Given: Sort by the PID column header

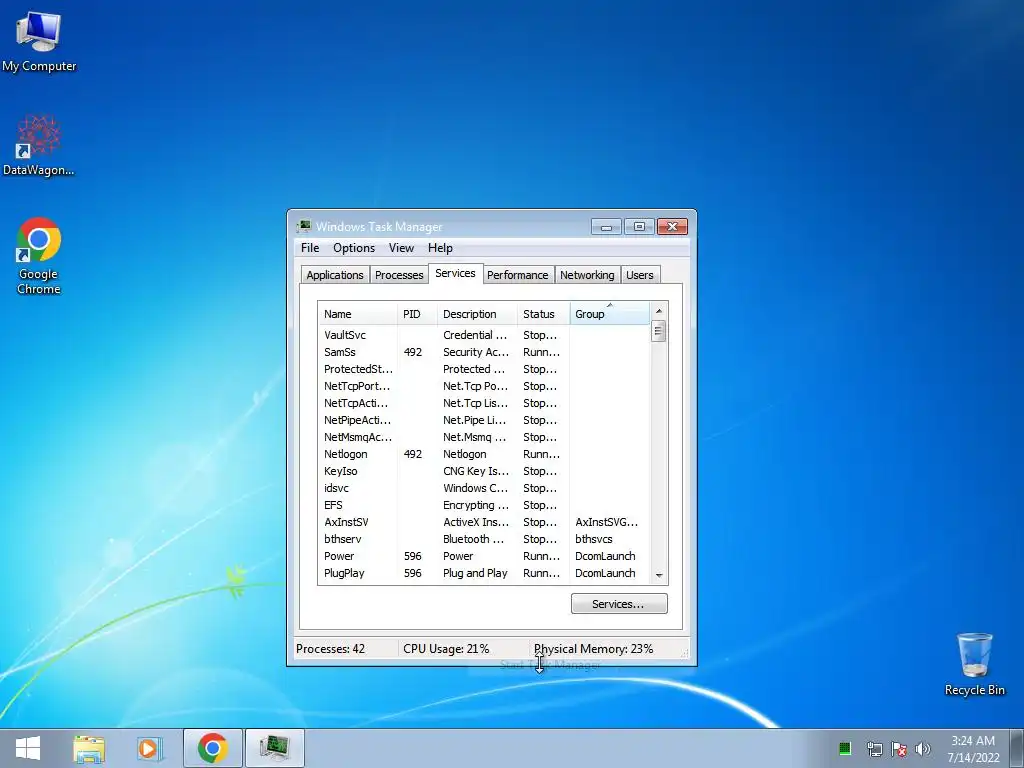Looking at the screenshot, I should (x=417, y=314).
